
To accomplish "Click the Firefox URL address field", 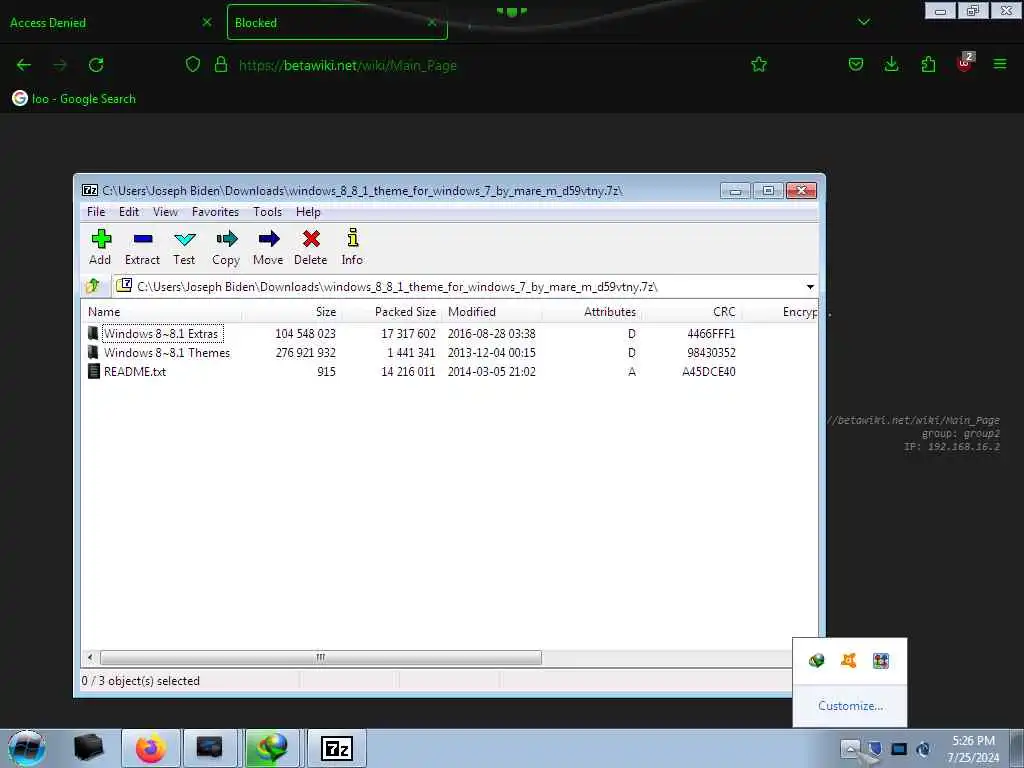I will [477, 65].
